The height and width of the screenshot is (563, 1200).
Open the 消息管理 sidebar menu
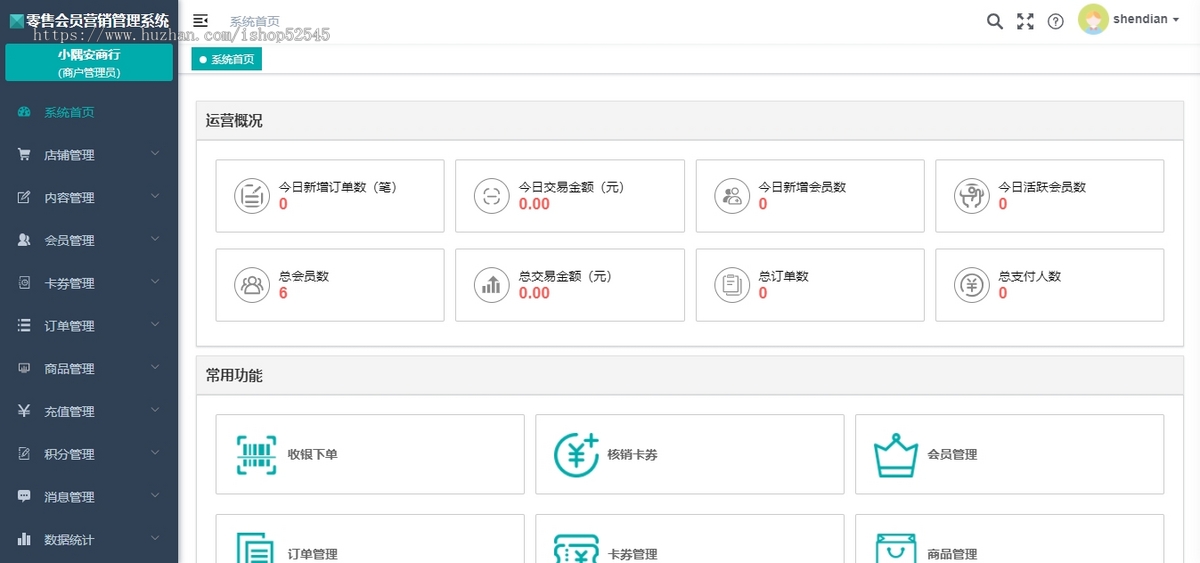[89, 497]
